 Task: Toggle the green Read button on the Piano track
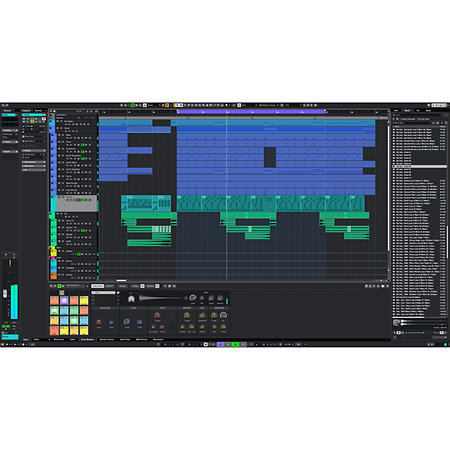[82, 145]
